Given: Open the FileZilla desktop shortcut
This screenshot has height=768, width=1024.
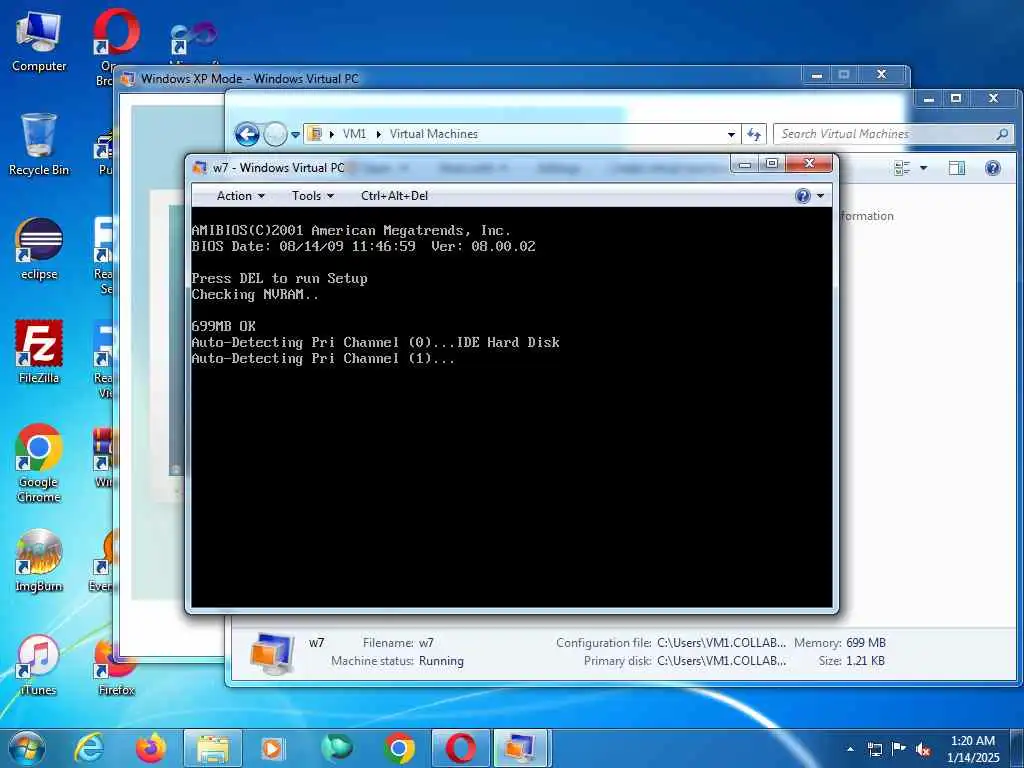Looking at the screenshot, I should coord(39,353).
